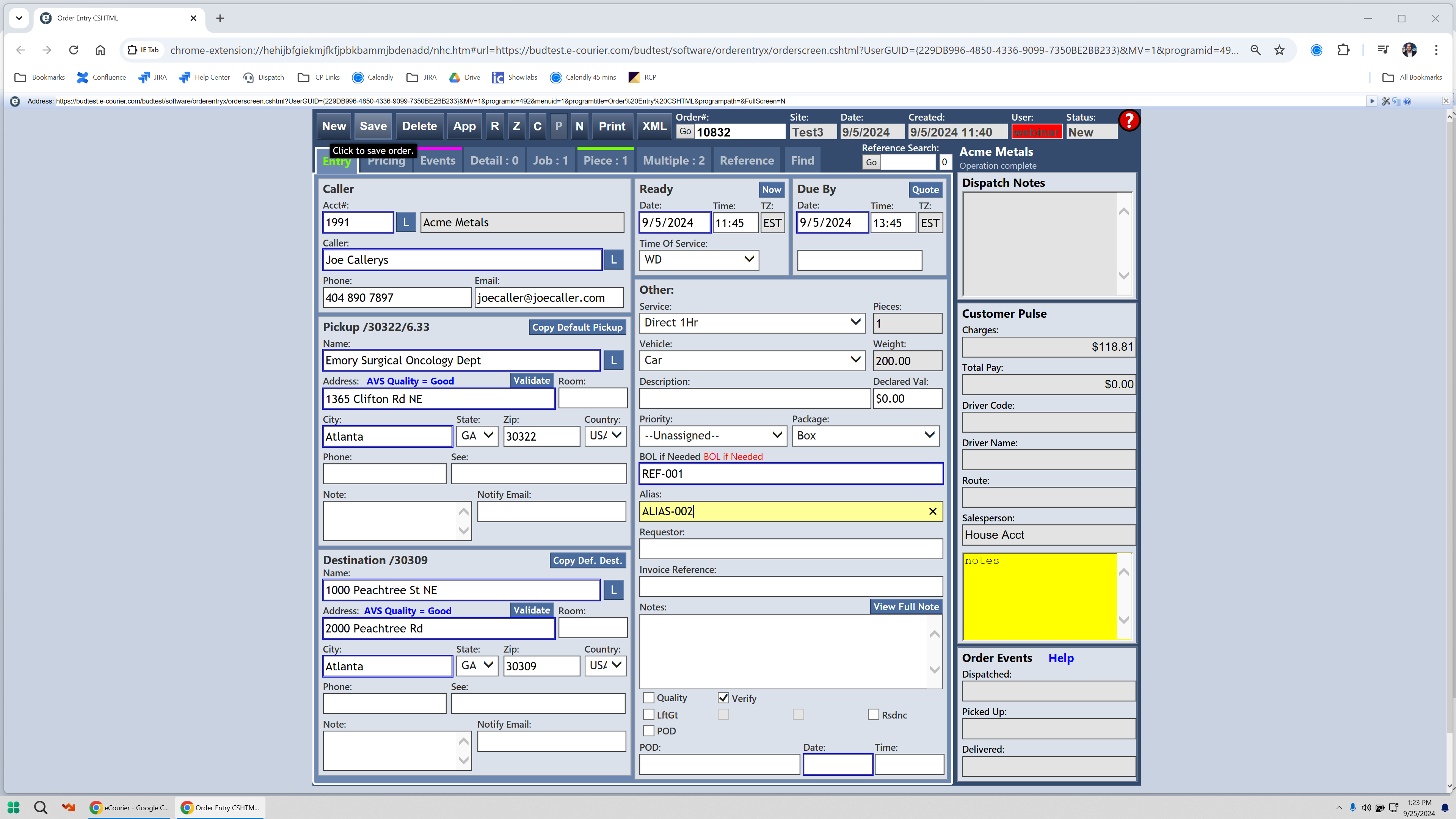Open the Package dropdown showing Box
Screen dimensions: 1456x819
tap(865, 435)
